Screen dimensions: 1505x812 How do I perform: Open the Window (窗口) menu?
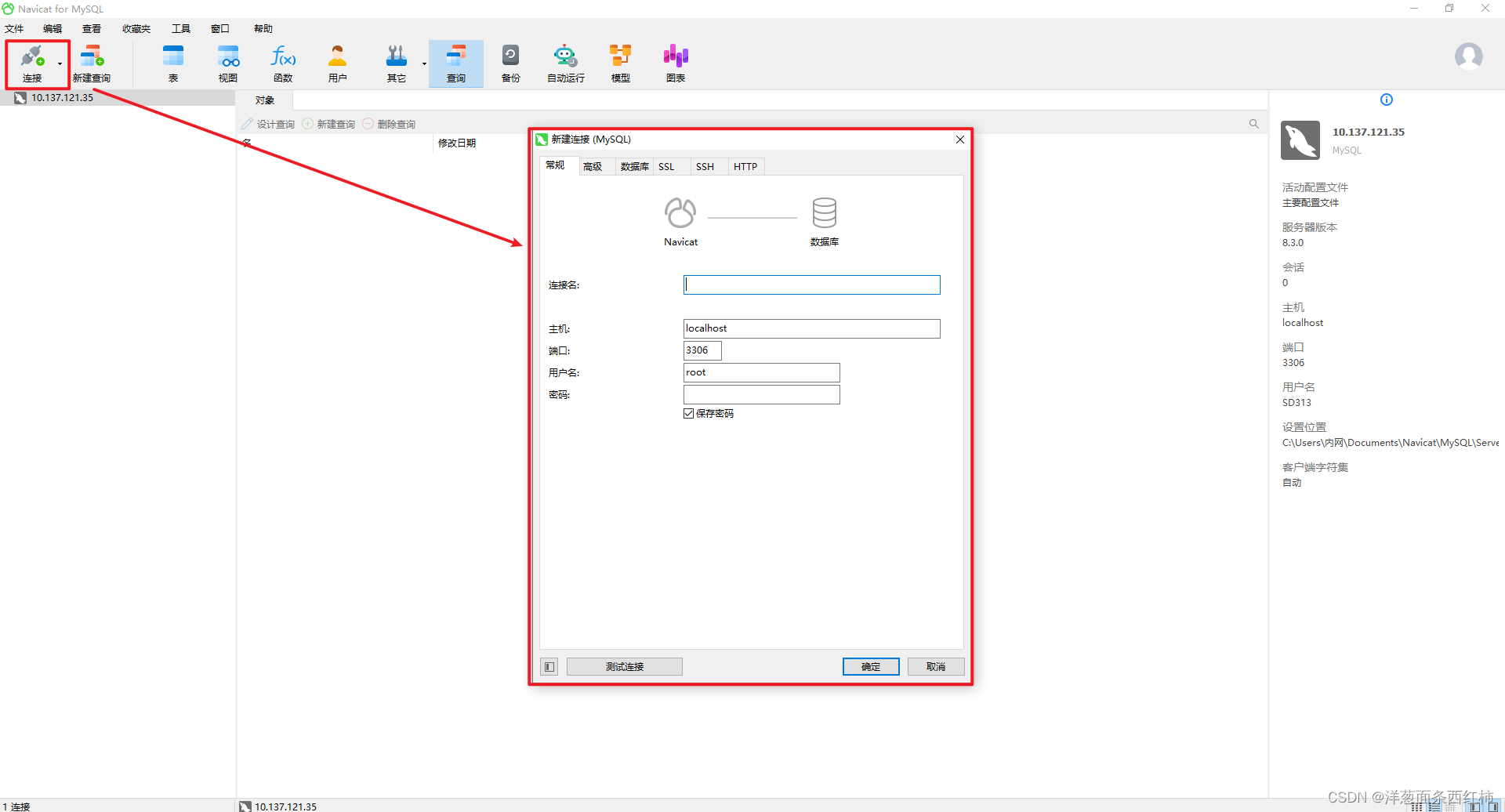[220, 29]
